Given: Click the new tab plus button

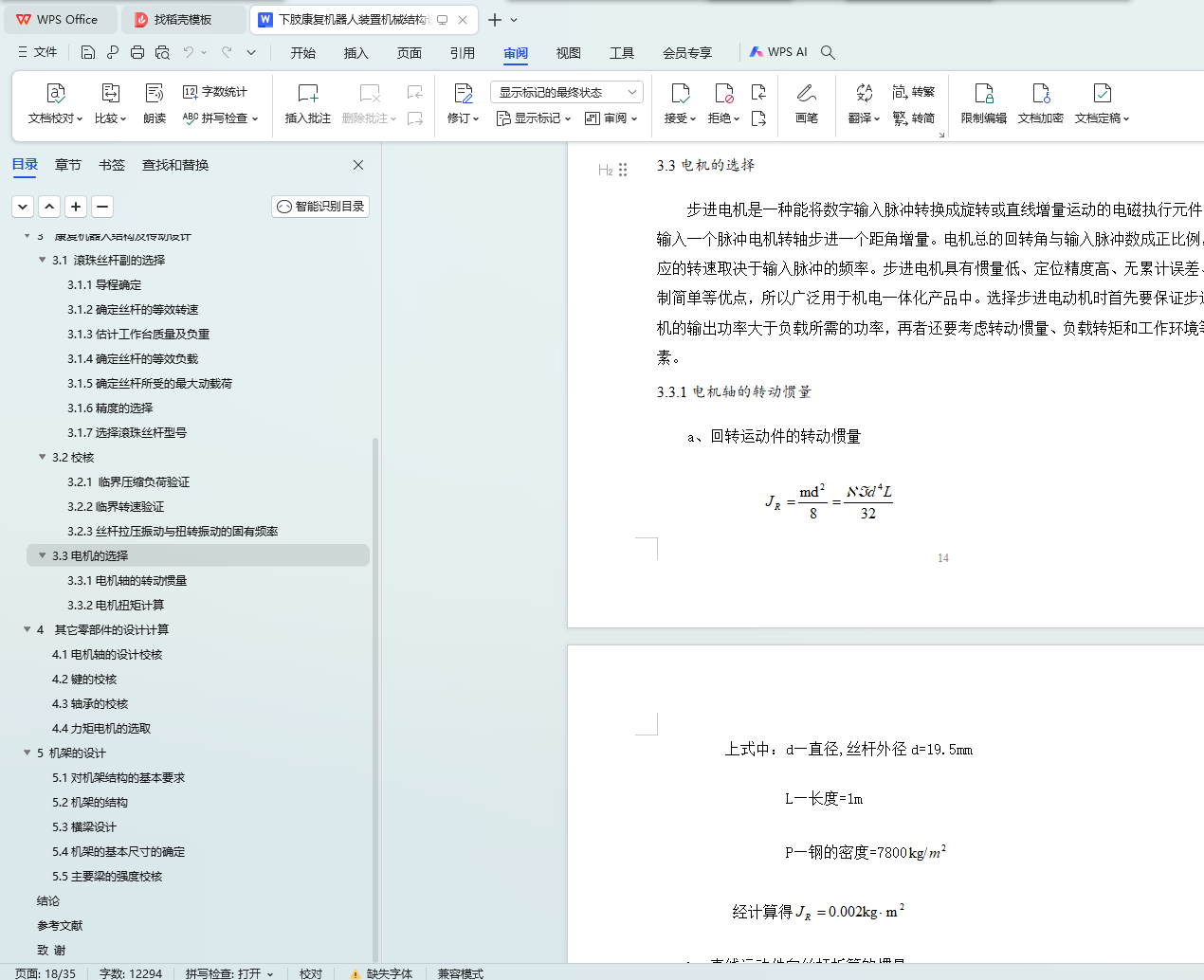Looking at the screenshot, I should pos(494,19).
